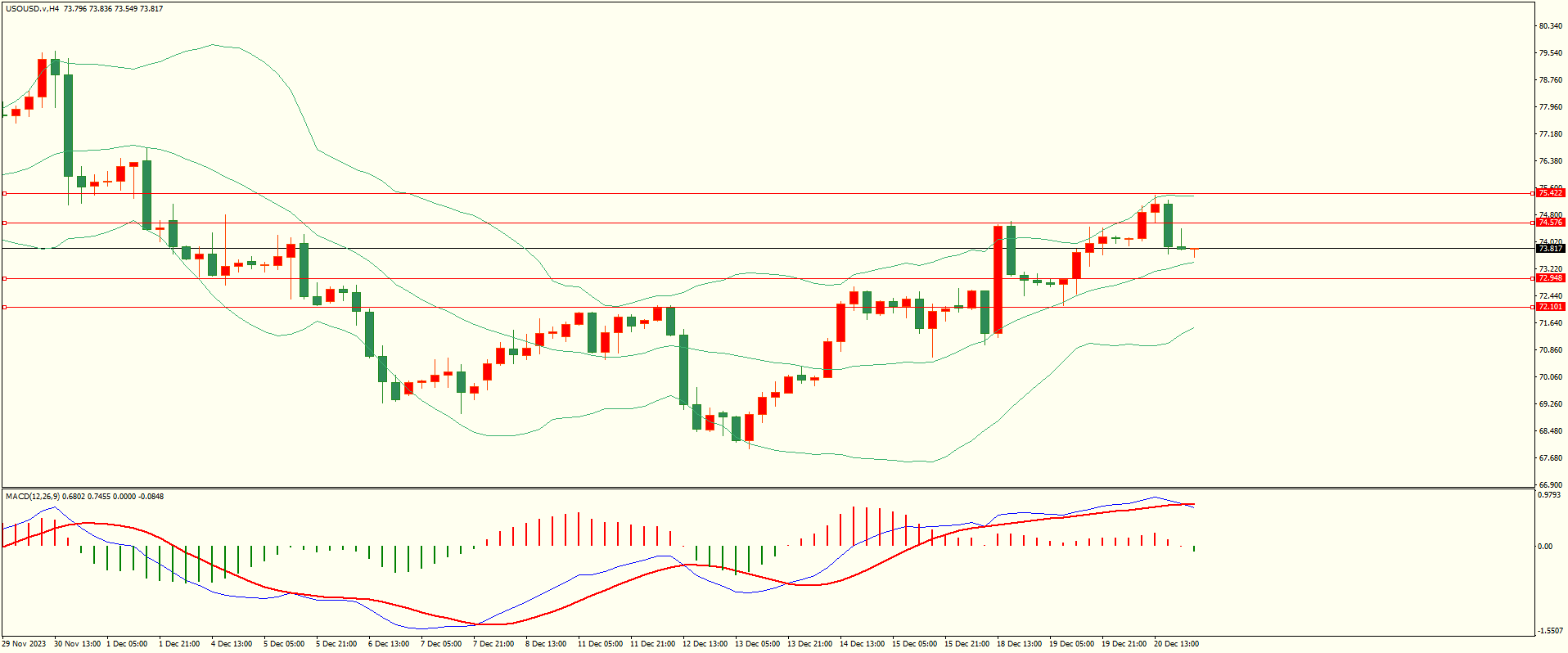Screen dimensions: 1568x653
Task: Click the 79.540 price scale label
Action: pyautogui.click(x=1551, y=53)
